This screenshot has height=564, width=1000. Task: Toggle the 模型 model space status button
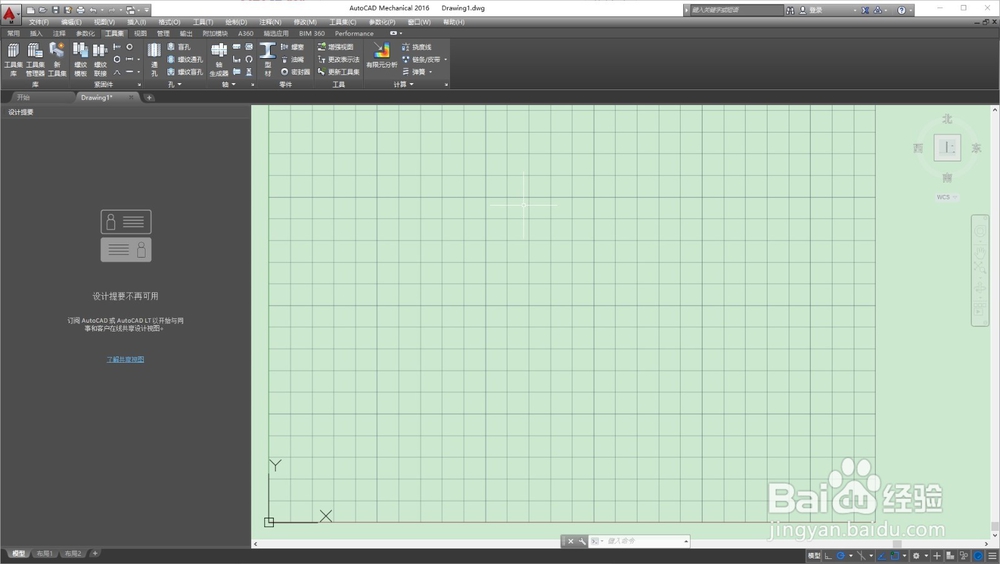pyautogui.click(x=814, y=556)
